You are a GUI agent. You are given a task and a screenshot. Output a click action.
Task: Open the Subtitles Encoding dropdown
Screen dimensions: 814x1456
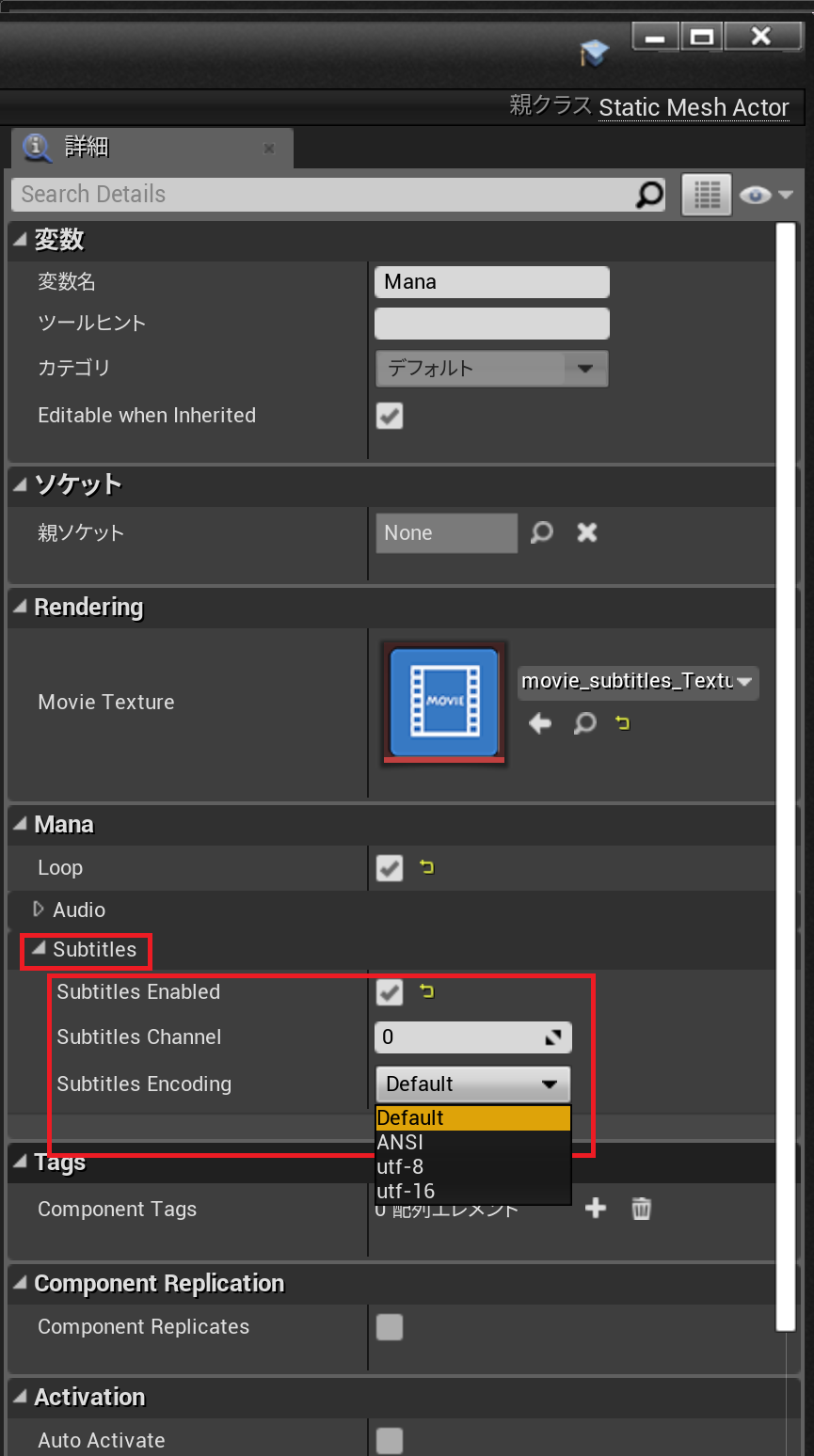[x=473, y=1084]
